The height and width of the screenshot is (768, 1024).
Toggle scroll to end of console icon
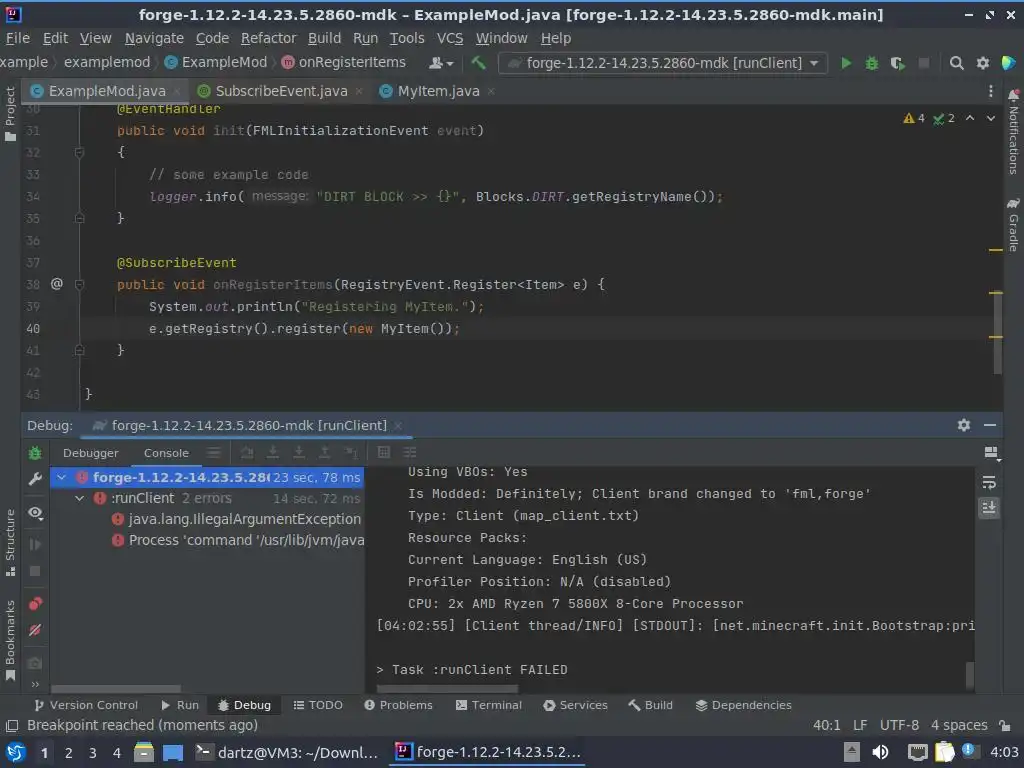point(989,508)
